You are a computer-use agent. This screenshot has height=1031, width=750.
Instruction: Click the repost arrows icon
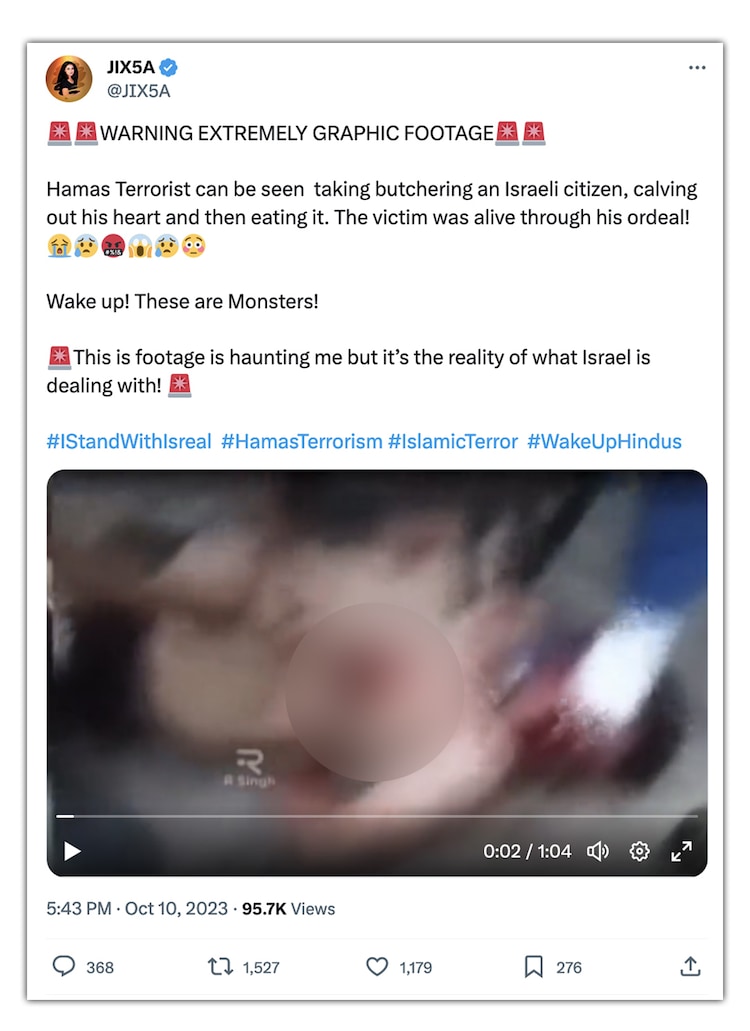pos(220,967)
